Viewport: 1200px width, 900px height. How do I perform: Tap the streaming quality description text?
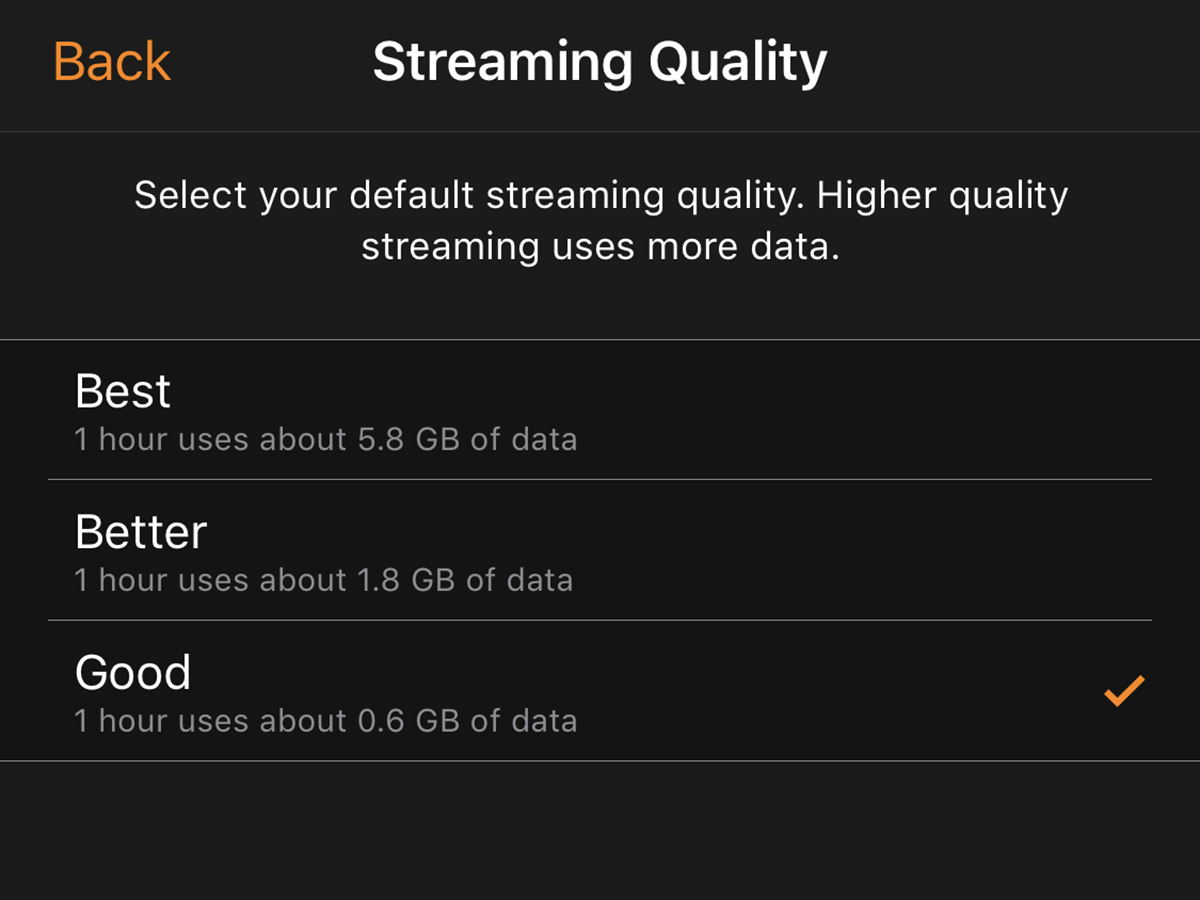(x=600, y=220)
